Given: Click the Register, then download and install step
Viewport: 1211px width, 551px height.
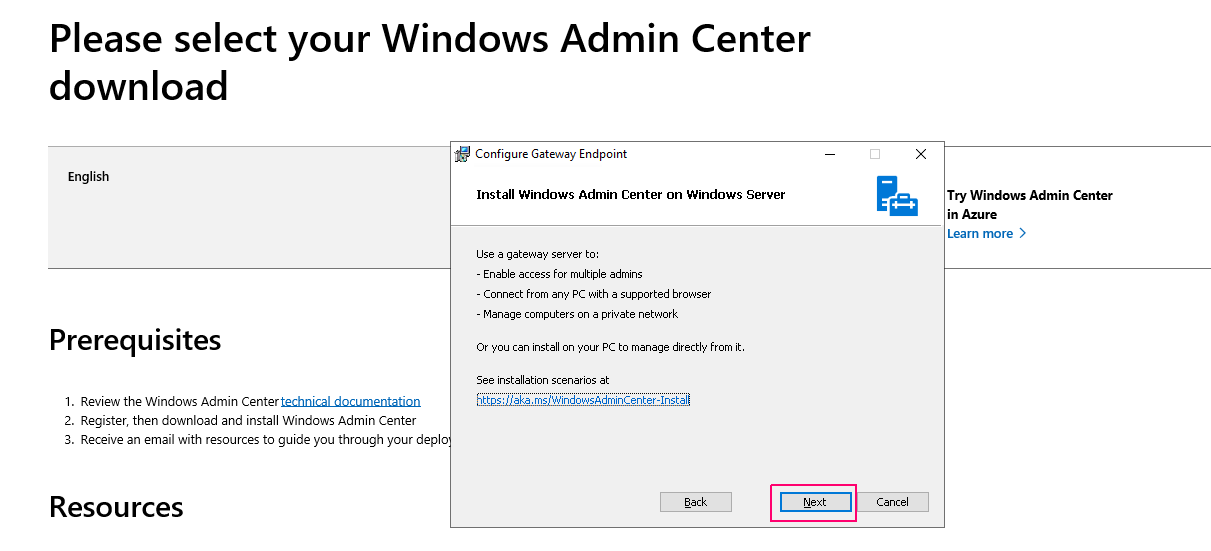Looking at the screenshot, I should point(248,420).
